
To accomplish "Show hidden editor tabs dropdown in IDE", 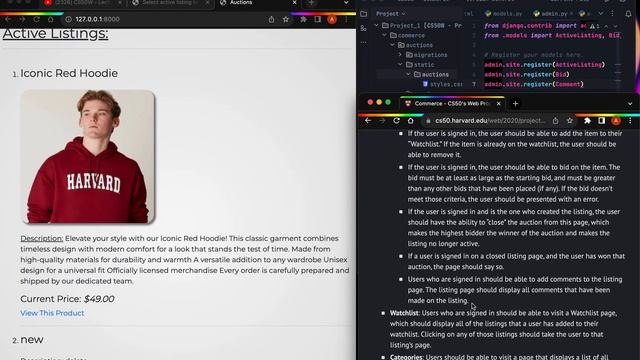I will 601,14.
